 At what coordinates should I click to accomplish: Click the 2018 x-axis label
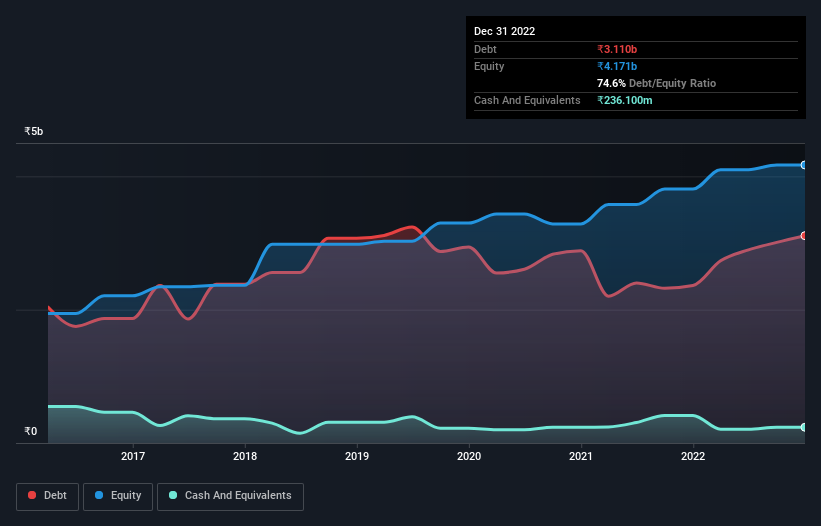(245, 456)
